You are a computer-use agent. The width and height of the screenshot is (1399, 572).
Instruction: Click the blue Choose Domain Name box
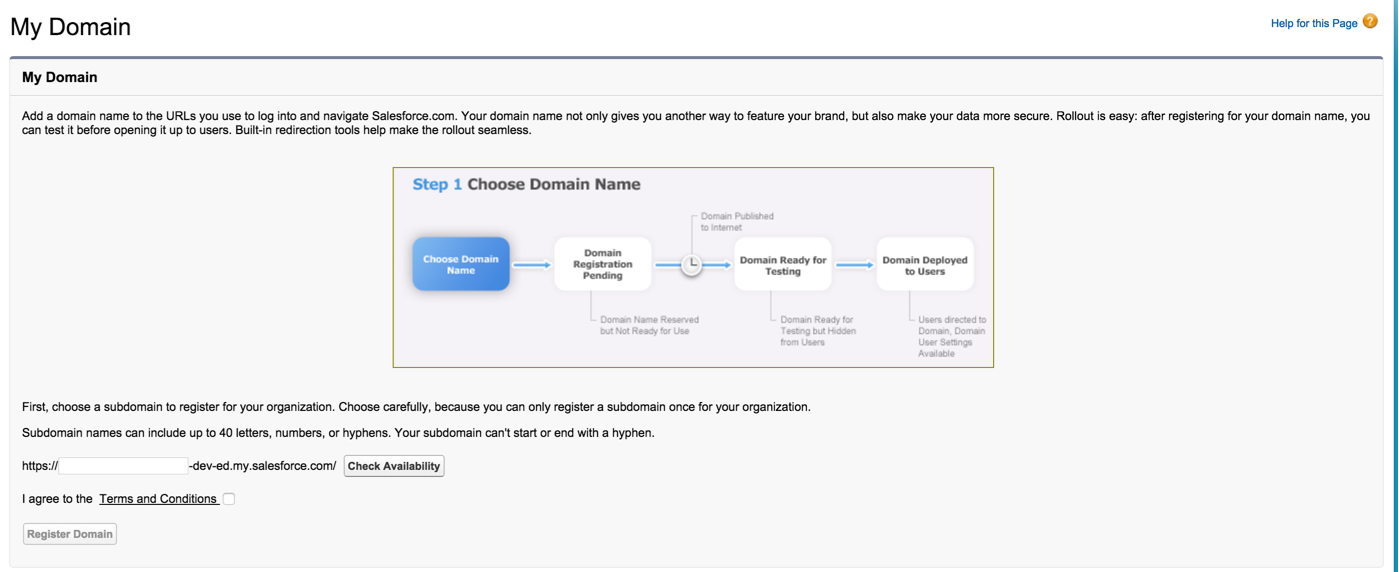(x=461, y=265)
